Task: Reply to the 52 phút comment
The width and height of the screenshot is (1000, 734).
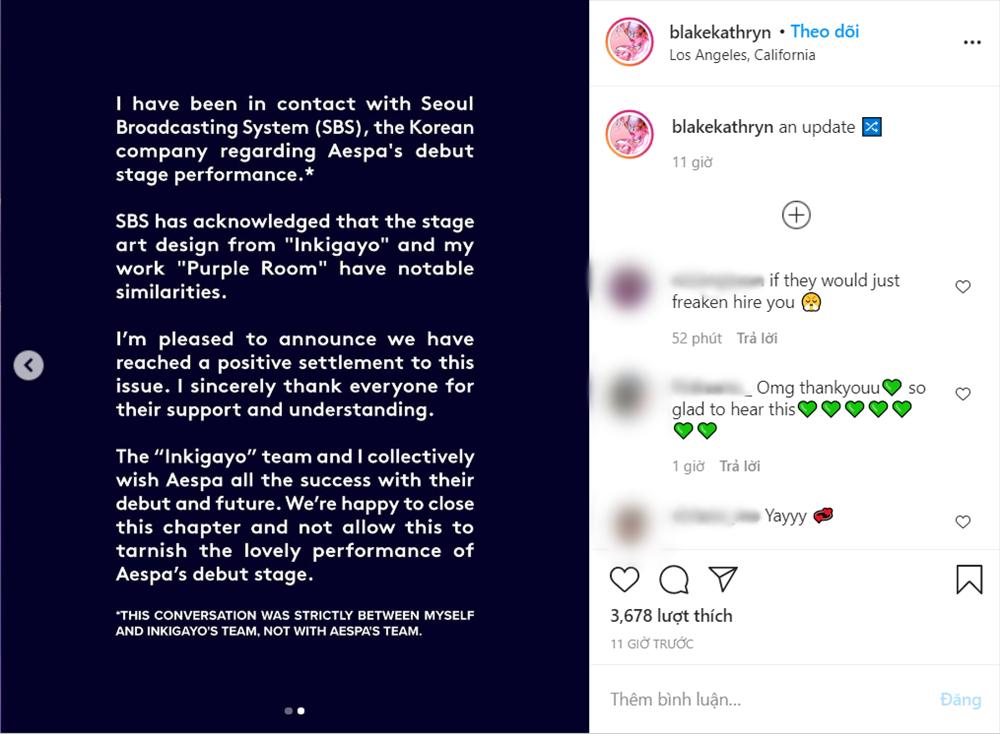Action: (757, 338)
